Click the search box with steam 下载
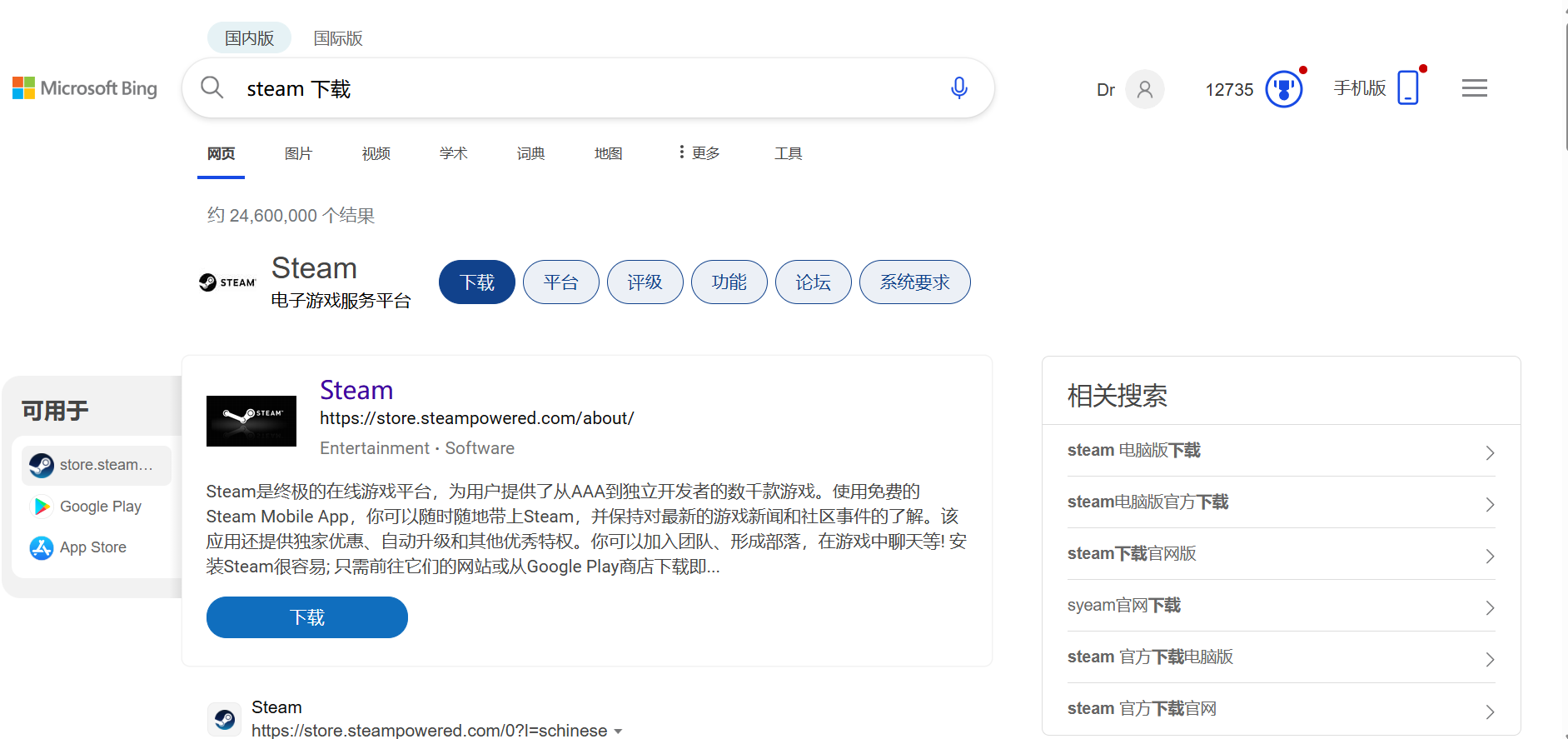Viewport: 1568px width, 739px height. coord(583,88)
